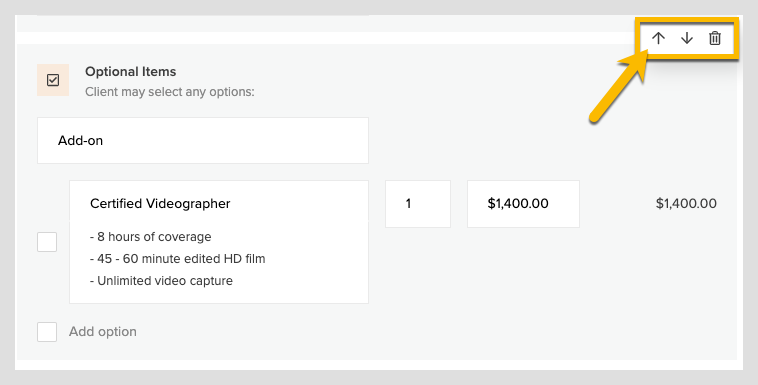
Task: Click the 'Unlimited video capture' description line
Action: (161, 281)
